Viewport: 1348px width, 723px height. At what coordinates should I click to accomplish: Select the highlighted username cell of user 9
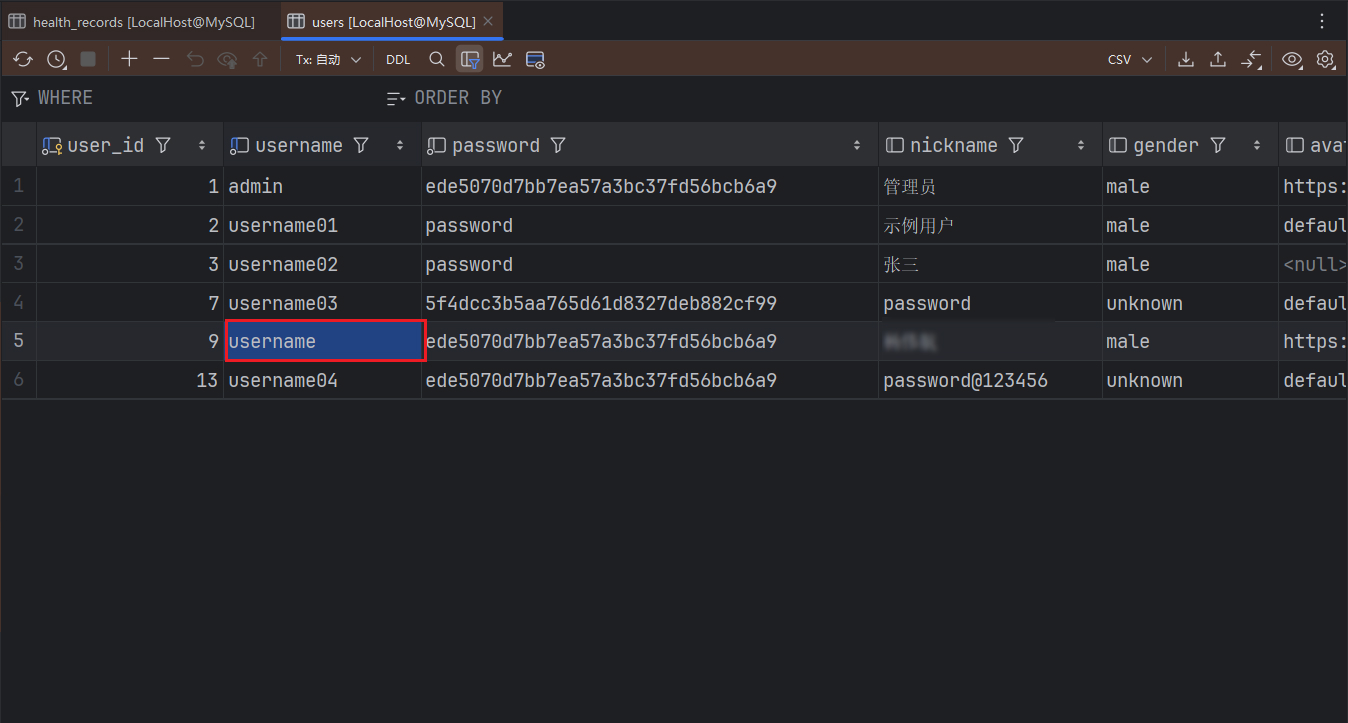pyautogui.click(x=325, y=341)
